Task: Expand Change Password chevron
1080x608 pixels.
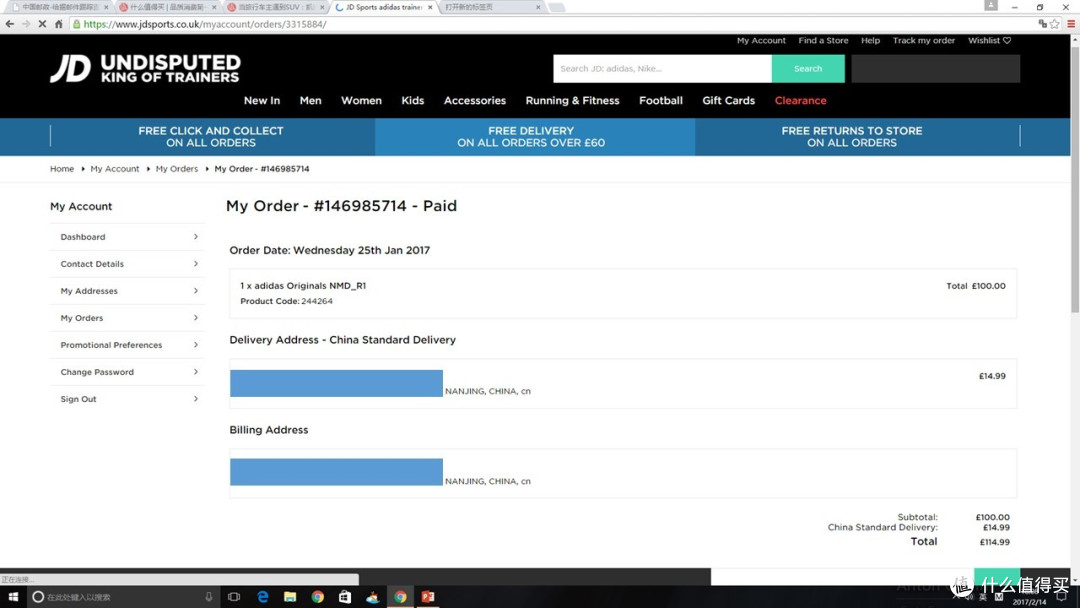Action: [x=196, y=372]
